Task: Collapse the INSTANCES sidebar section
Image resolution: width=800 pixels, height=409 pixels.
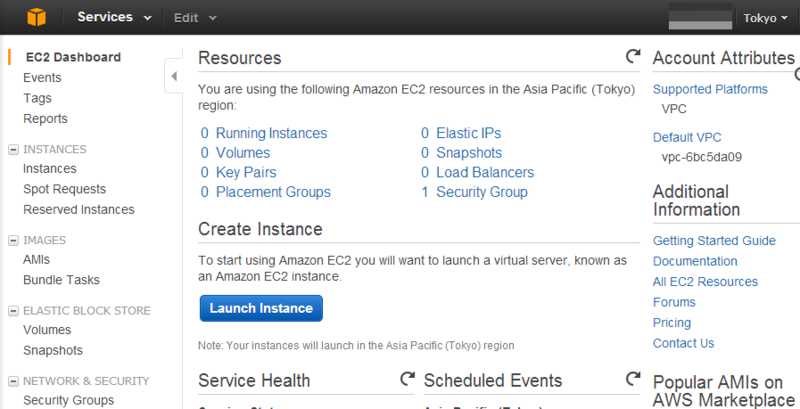Action: pyautogui.click(x=13, y=149)
